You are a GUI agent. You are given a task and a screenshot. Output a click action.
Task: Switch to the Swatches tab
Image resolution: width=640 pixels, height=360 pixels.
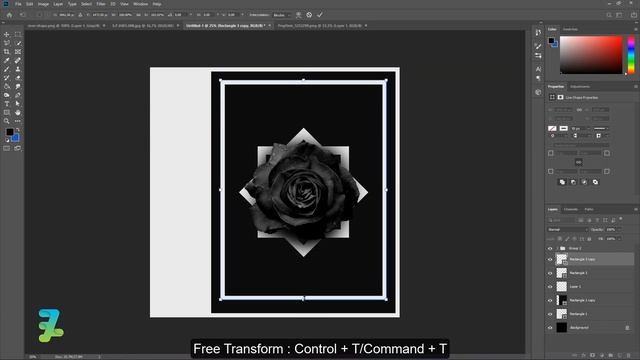click(x=570, y=29)
